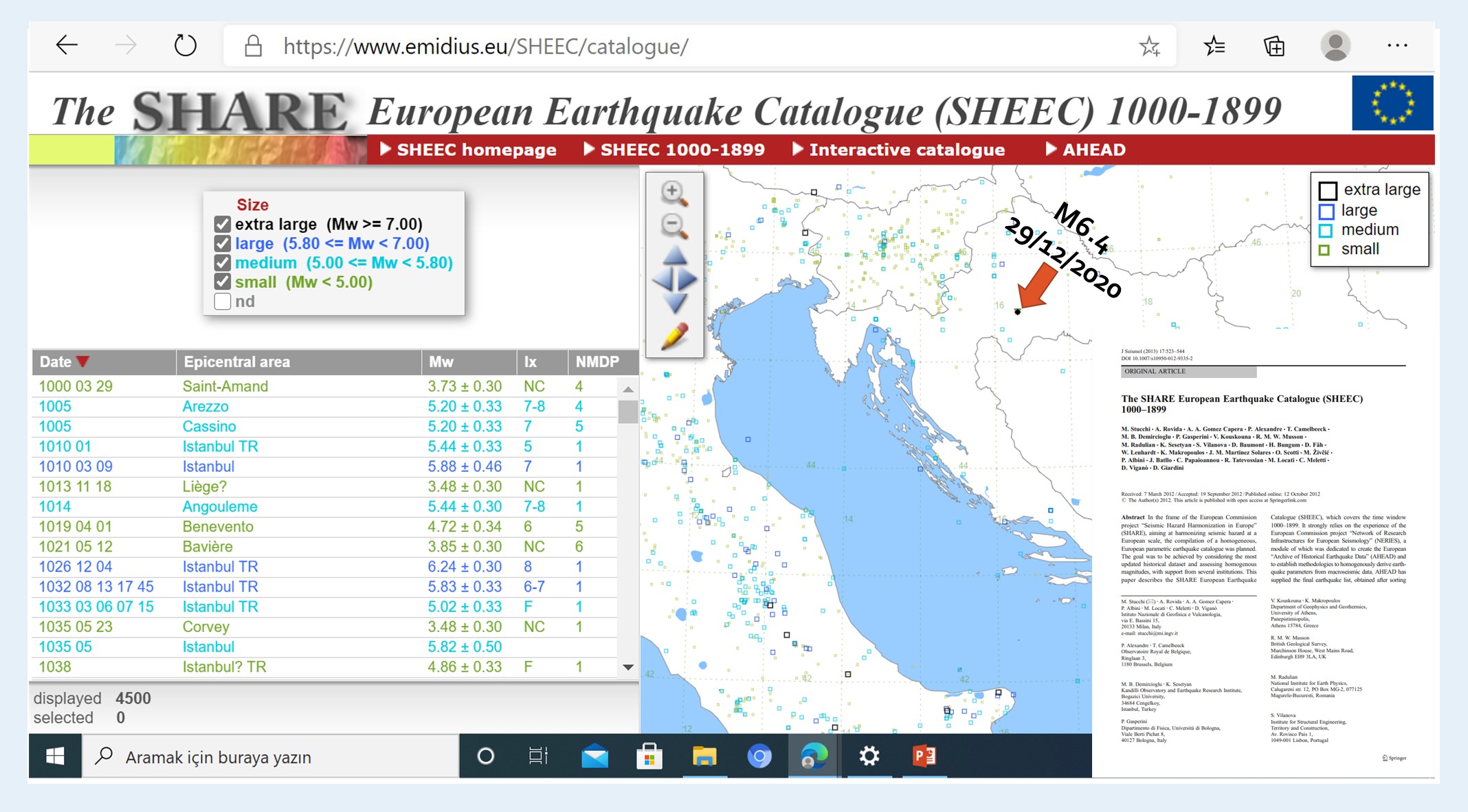Open Settings gear in taskbar

tap(869, 756)
